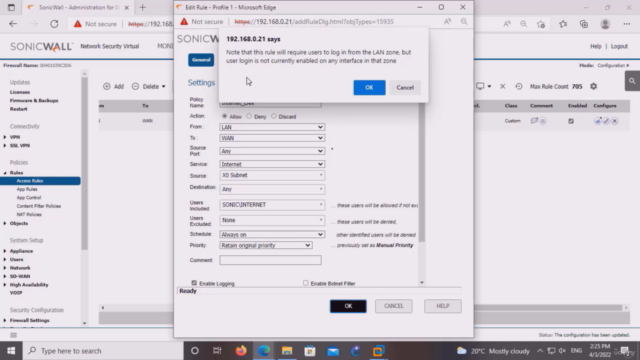Viewport: 640px width, 360px height.
Task: Open App Control in sidebar
Action: coord(29,198)
